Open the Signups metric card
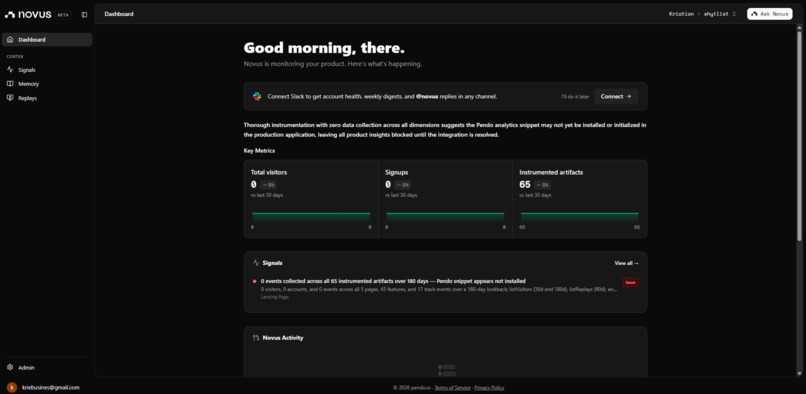 (x=445, y=199)
